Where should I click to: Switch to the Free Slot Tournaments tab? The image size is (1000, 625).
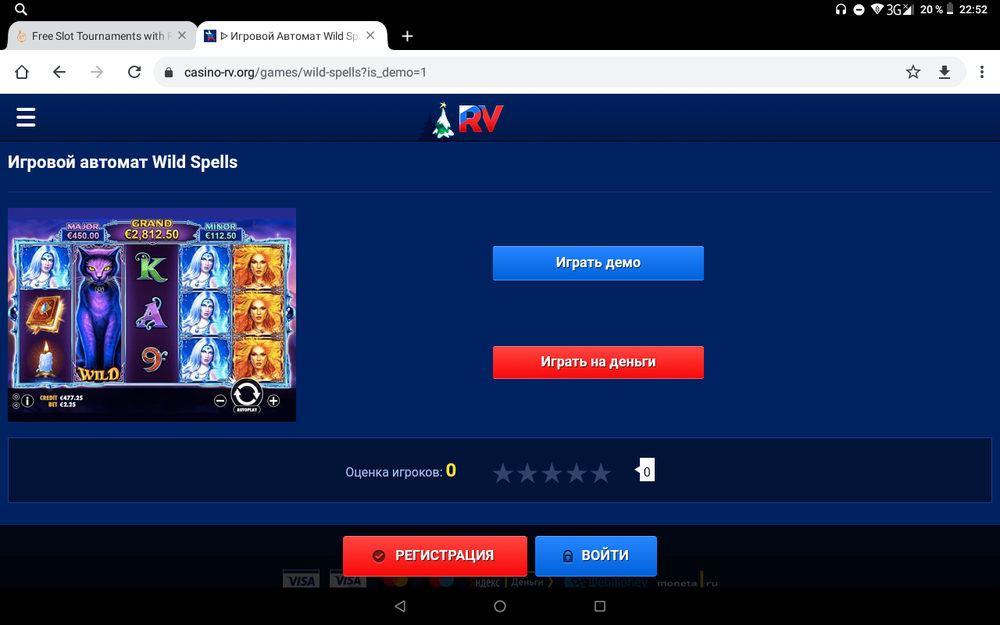point(101,36)
